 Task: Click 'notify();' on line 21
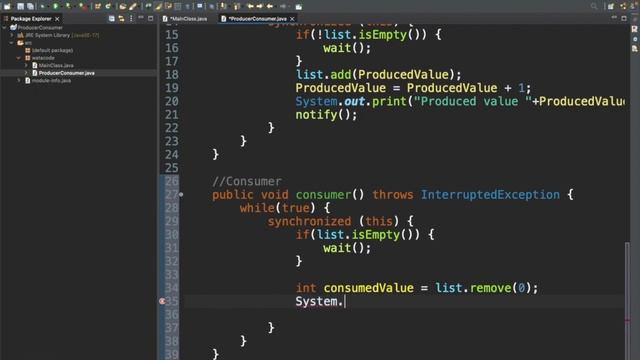coord(327,115)
